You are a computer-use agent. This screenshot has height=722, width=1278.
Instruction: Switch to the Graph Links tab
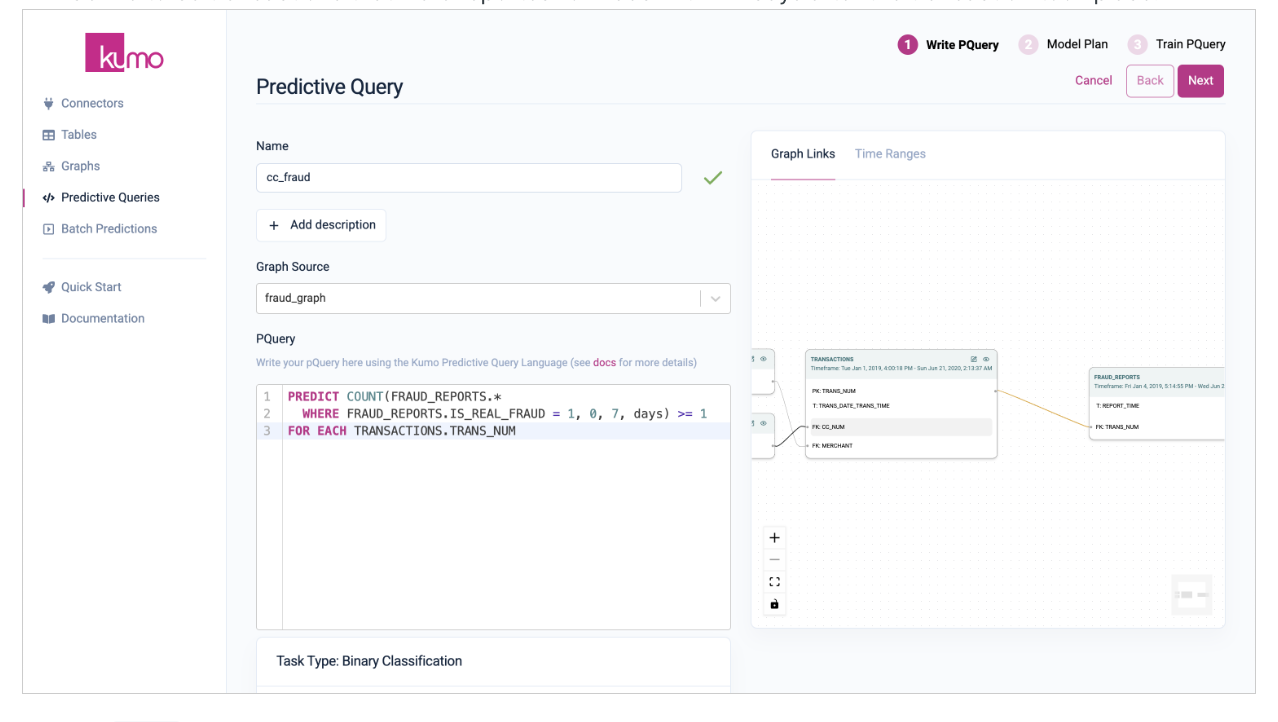802,154
